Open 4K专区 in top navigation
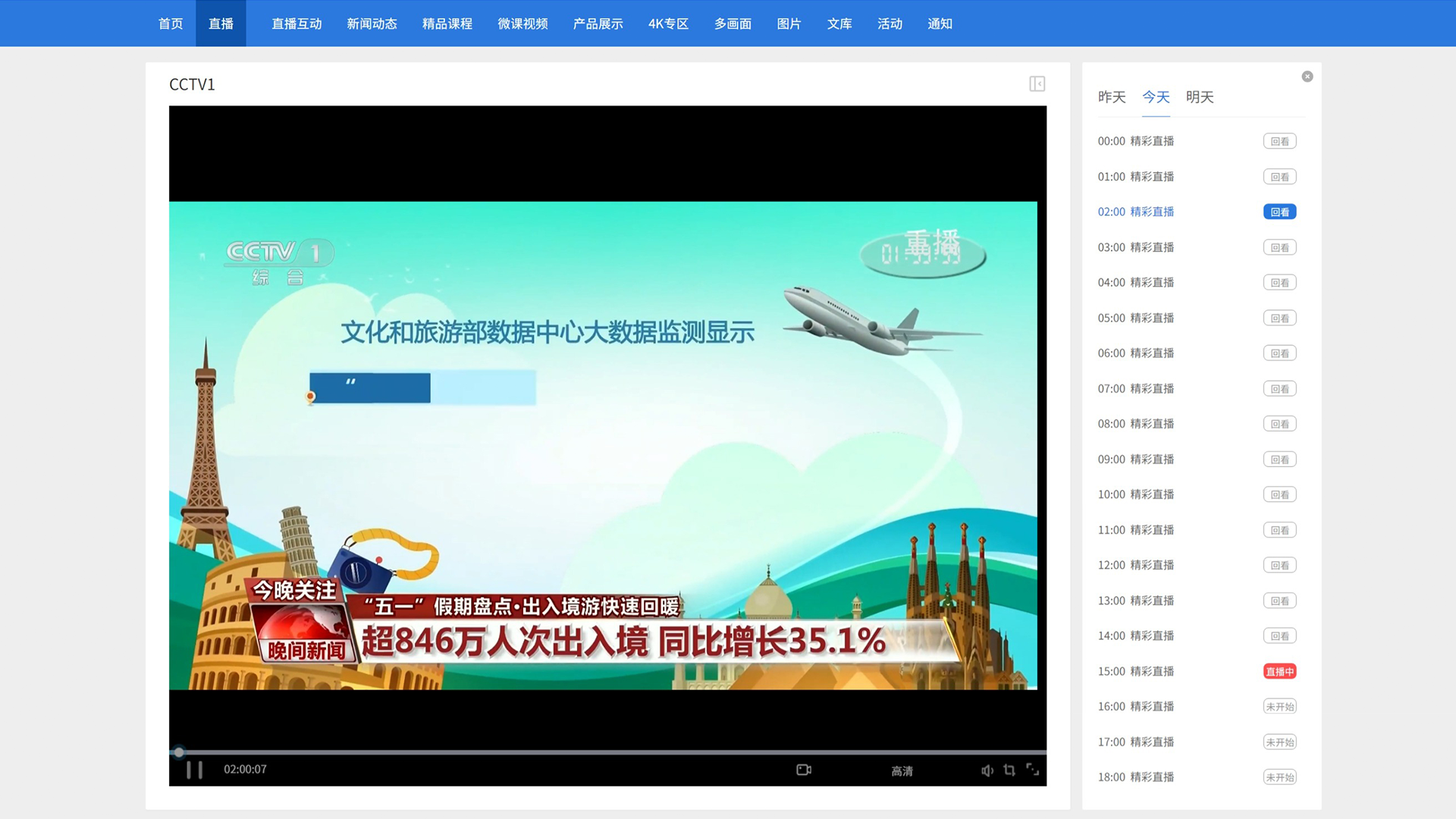The image size is (1456, 819). (669, 24)
